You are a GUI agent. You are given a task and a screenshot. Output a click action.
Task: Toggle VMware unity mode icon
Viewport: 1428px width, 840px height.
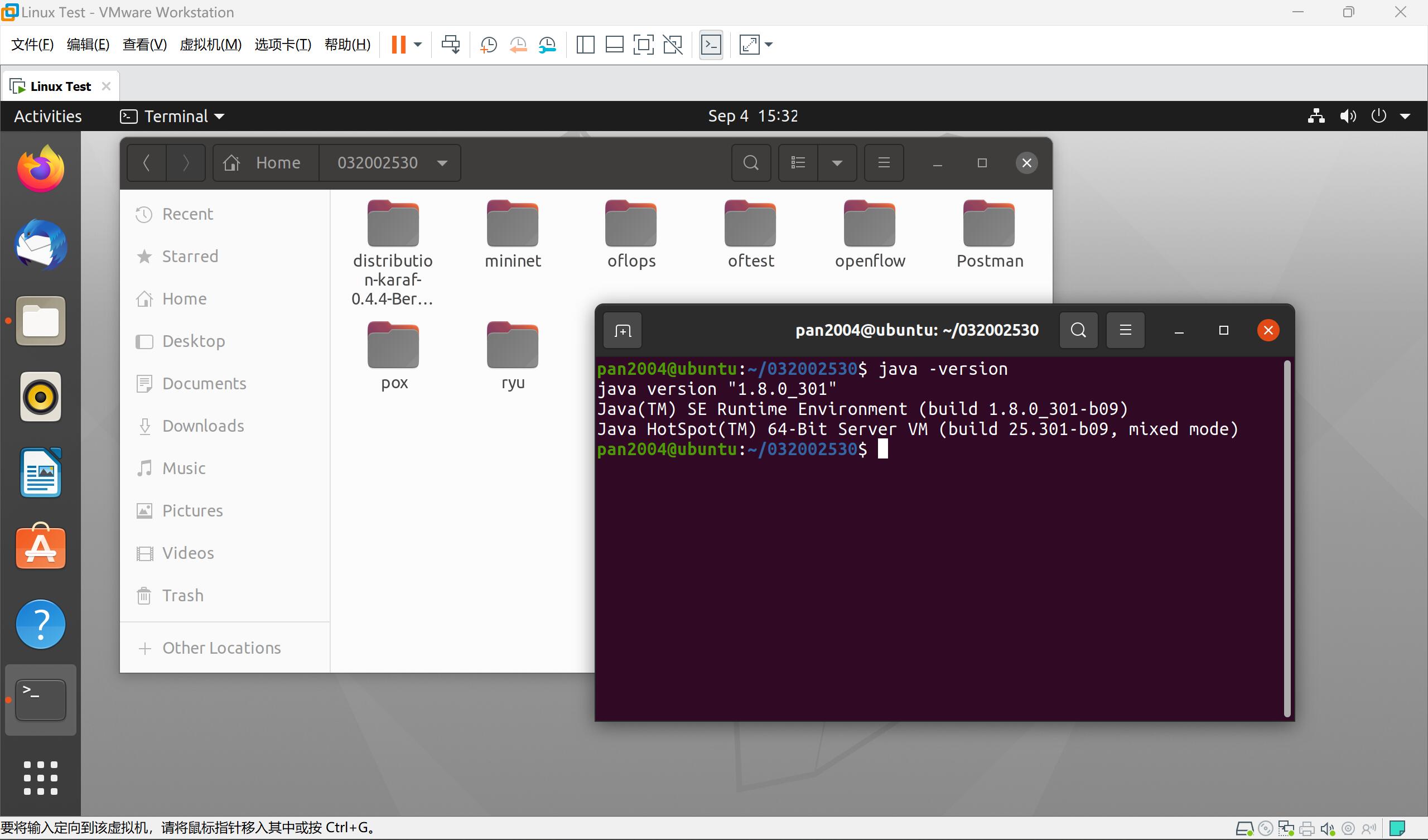pos(673,45)
